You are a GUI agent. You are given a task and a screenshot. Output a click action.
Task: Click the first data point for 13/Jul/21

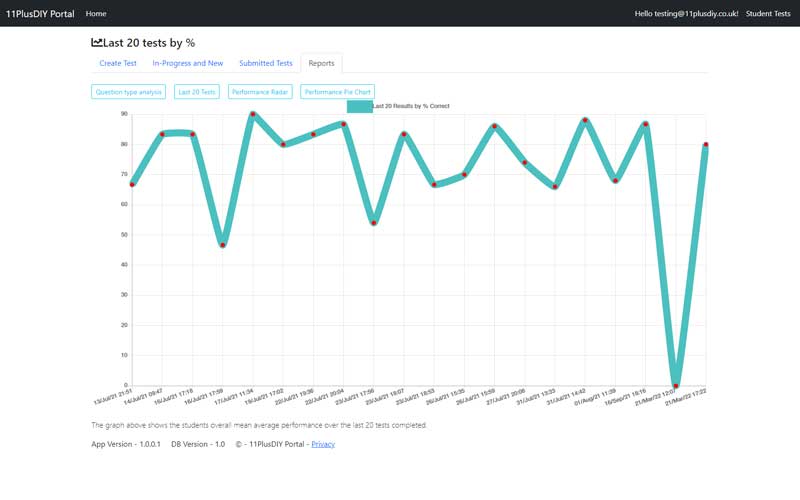[x=132, y=184]
